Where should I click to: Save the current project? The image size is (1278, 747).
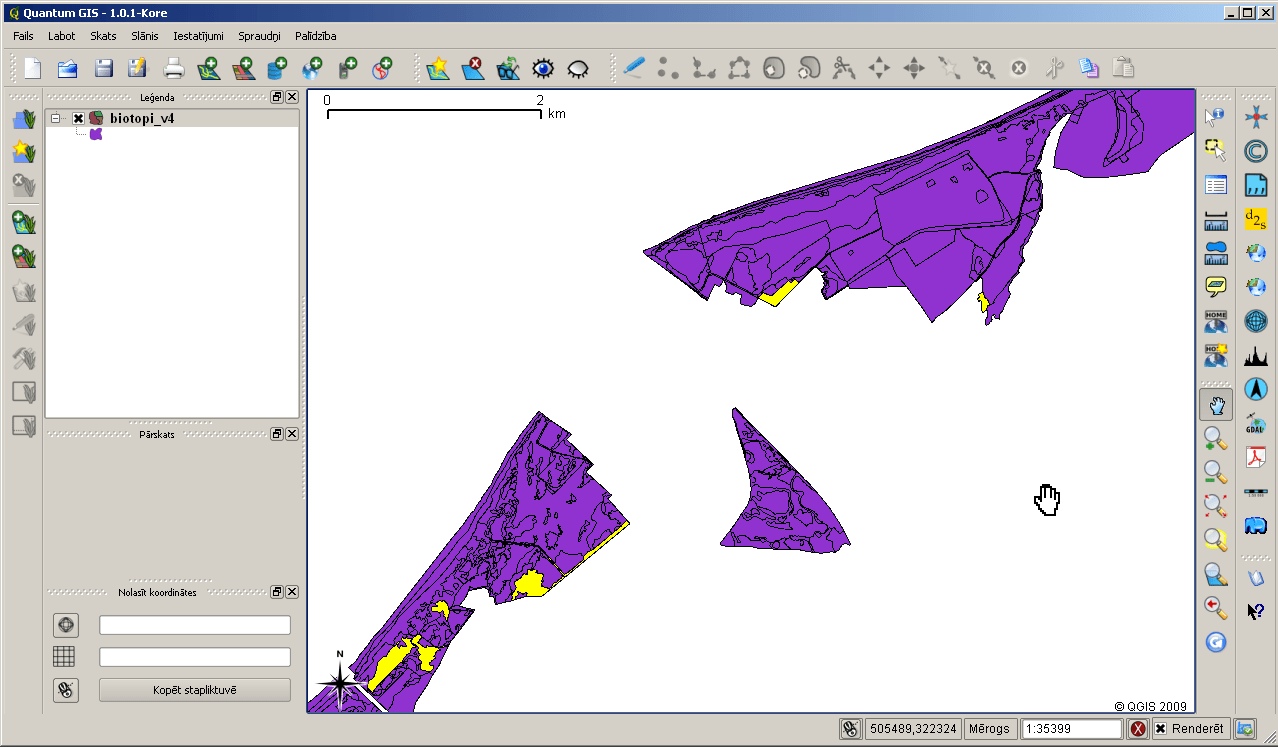pyautogui.click(x=103, y=68)
